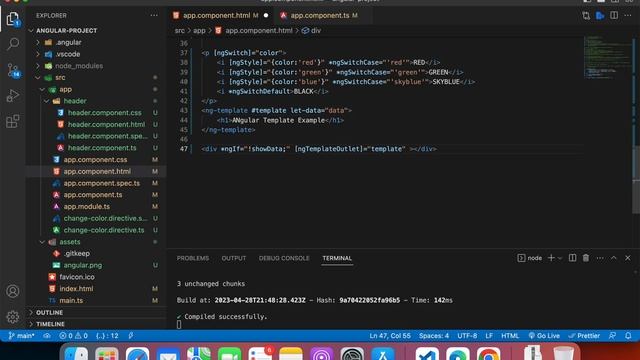Screen dimensions: 640x360
Task: Open the Search view in activity bar
Action: (13, 44)
